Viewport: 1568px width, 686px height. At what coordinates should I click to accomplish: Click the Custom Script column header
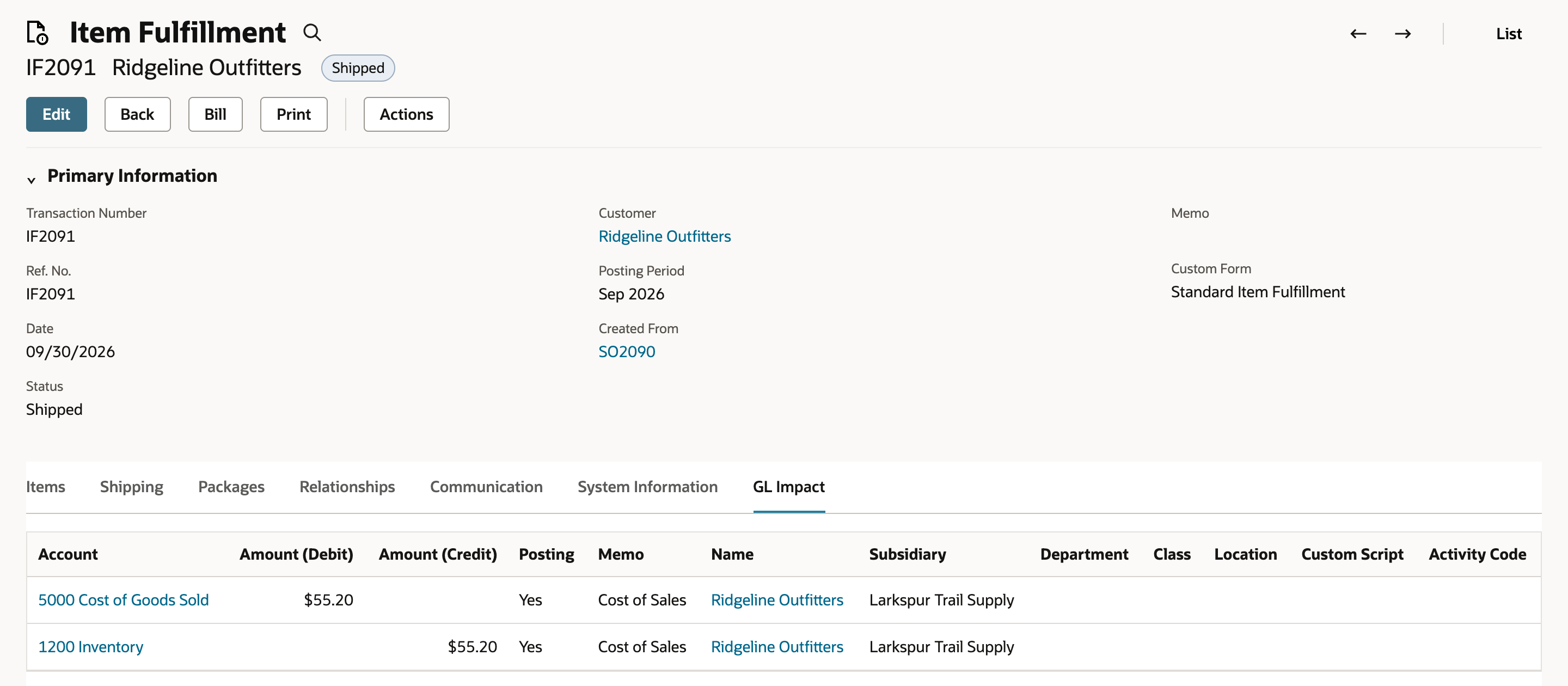pos(1352,555)
